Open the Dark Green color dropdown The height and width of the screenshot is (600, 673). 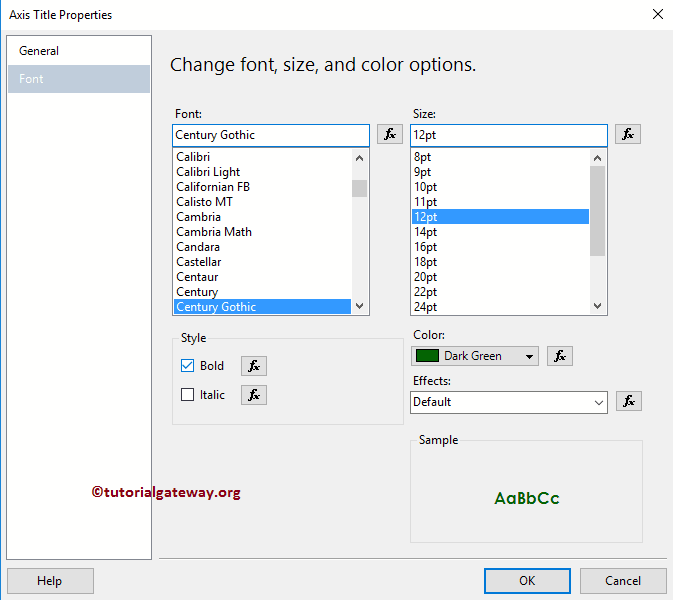pos(475,356)
